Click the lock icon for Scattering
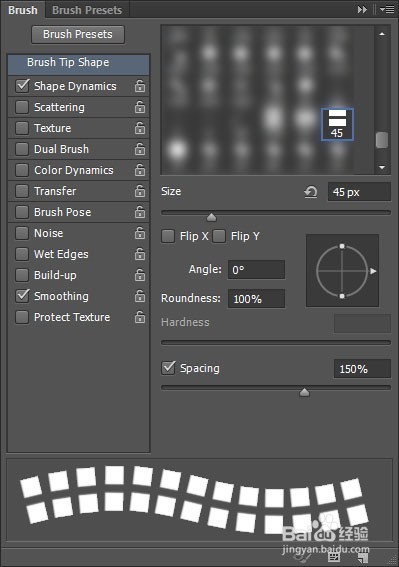 click(140, 107)
